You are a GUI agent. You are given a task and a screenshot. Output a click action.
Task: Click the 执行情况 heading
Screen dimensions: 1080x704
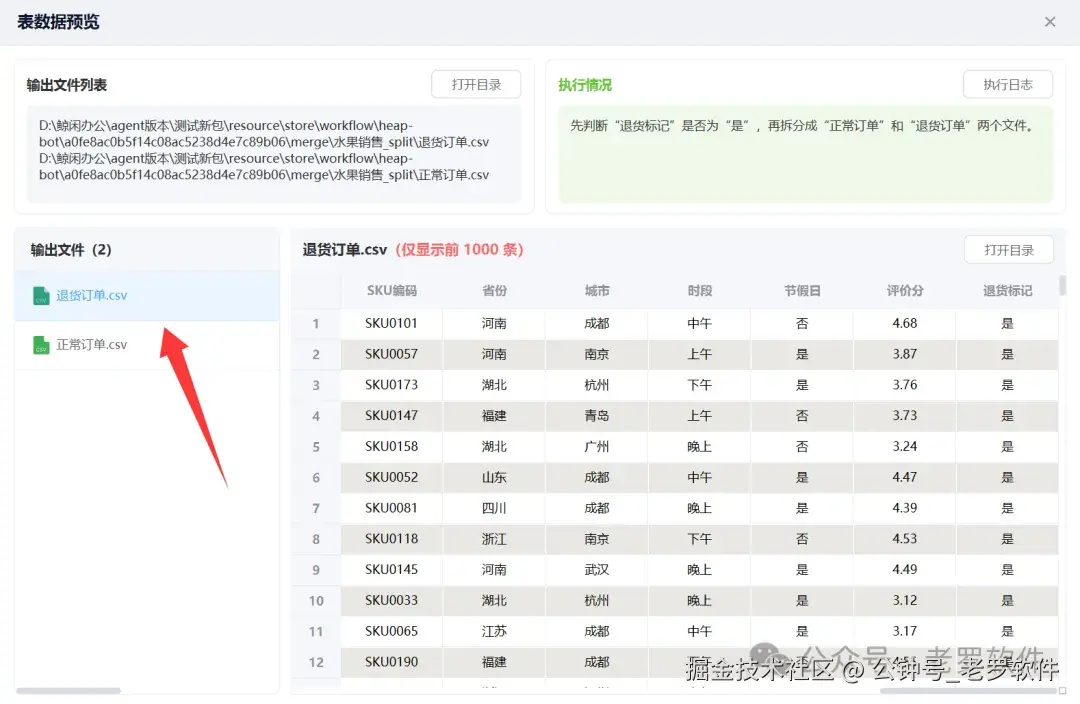point(585,85)
